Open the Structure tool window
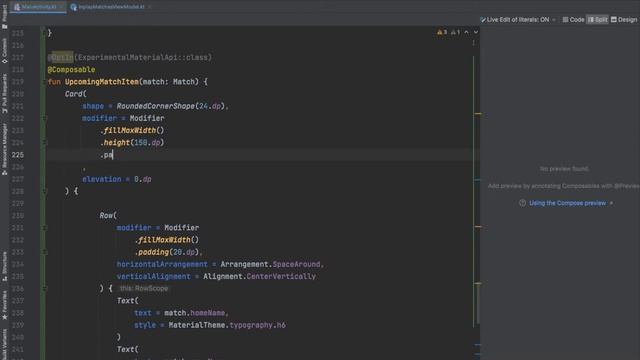This screenshot has width=640, height=360. pyautogui.click(x=4, y=267)
